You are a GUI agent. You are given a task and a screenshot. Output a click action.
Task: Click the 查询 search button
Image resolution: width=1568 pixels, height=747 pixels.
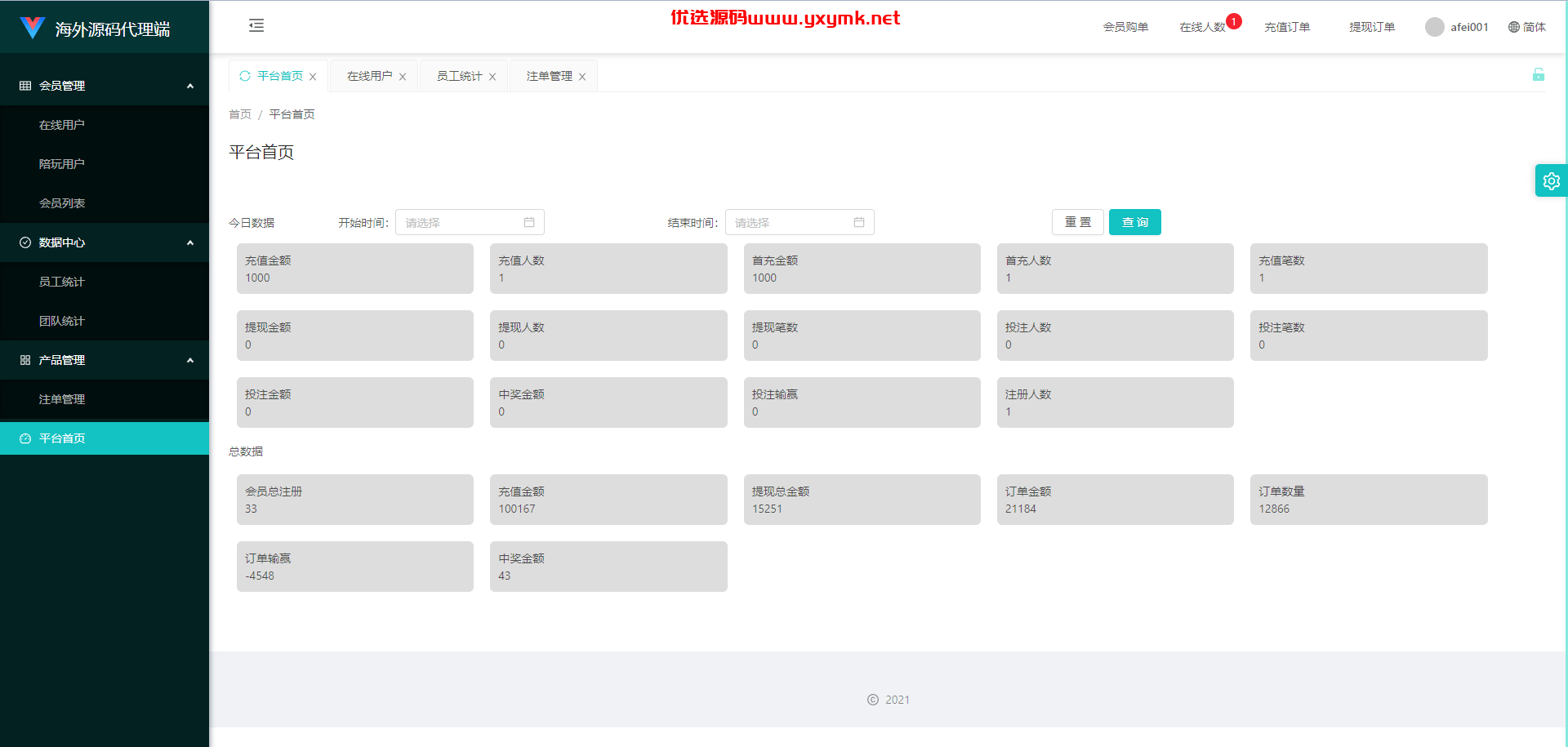point(1135,222)
